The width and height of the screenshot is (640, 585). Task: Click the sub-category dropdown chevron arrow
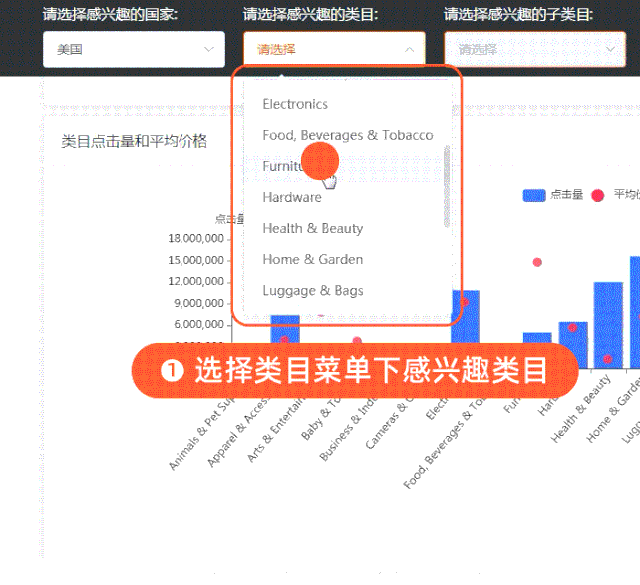click(610, 49)
